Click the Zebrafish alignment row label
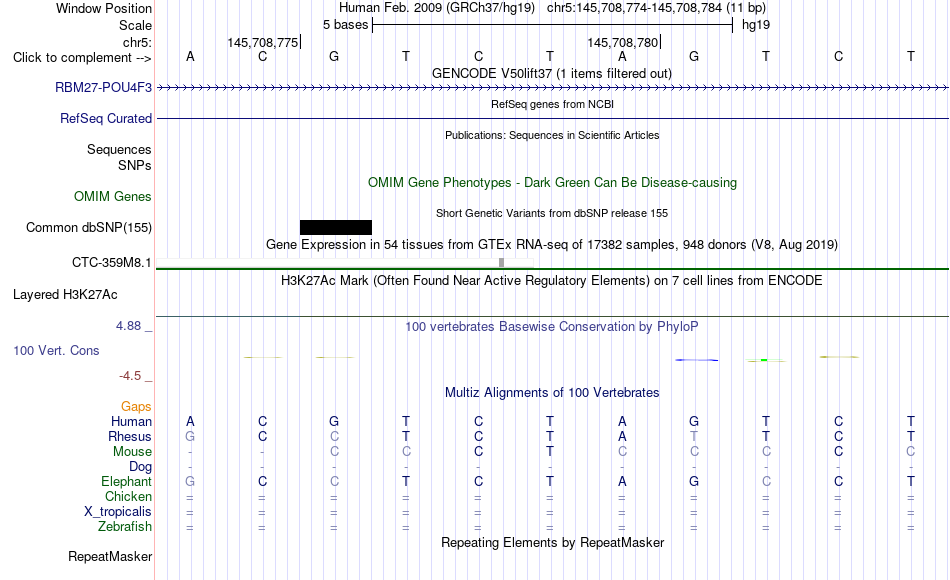This screenshot has width=950, height=580. (x=125, y=527)
